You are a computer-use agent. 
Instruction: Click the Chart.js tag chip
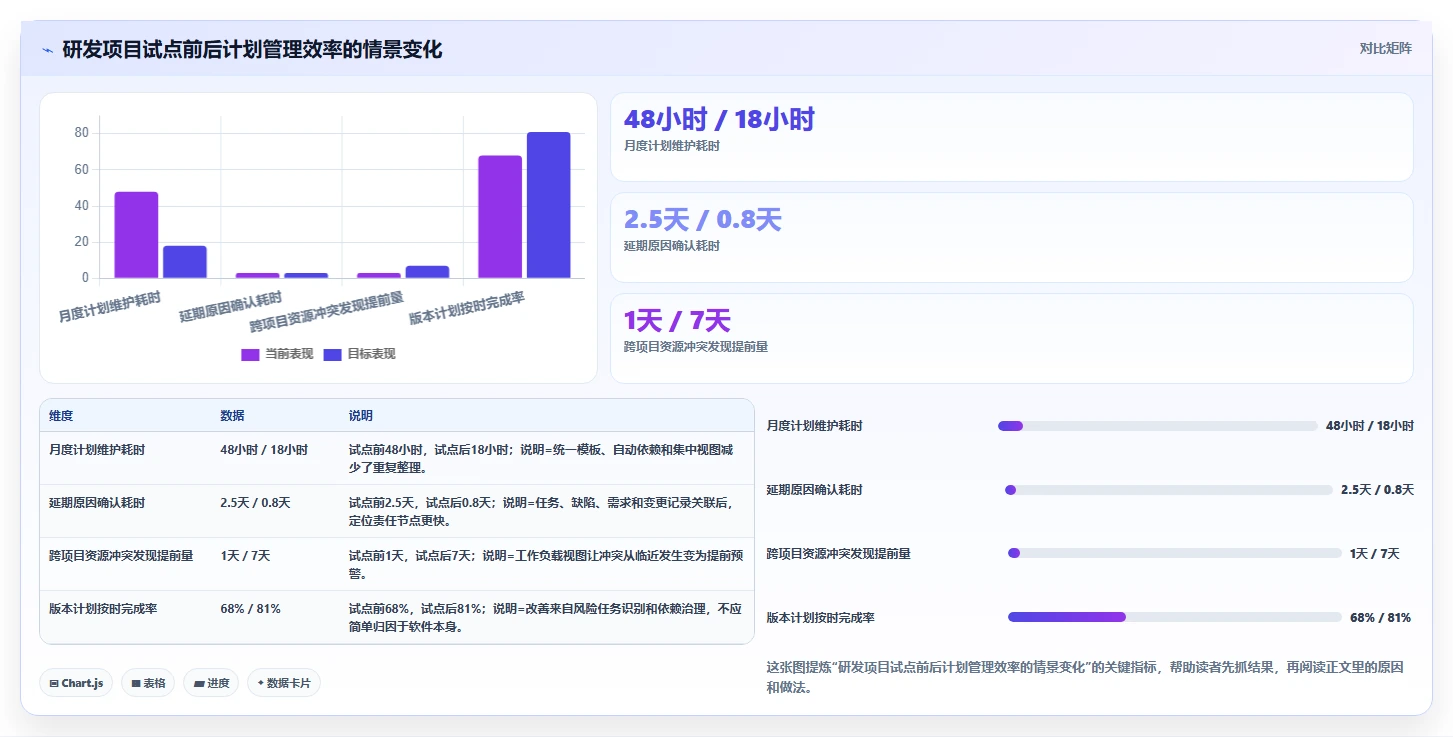click(x=76, y=683)
